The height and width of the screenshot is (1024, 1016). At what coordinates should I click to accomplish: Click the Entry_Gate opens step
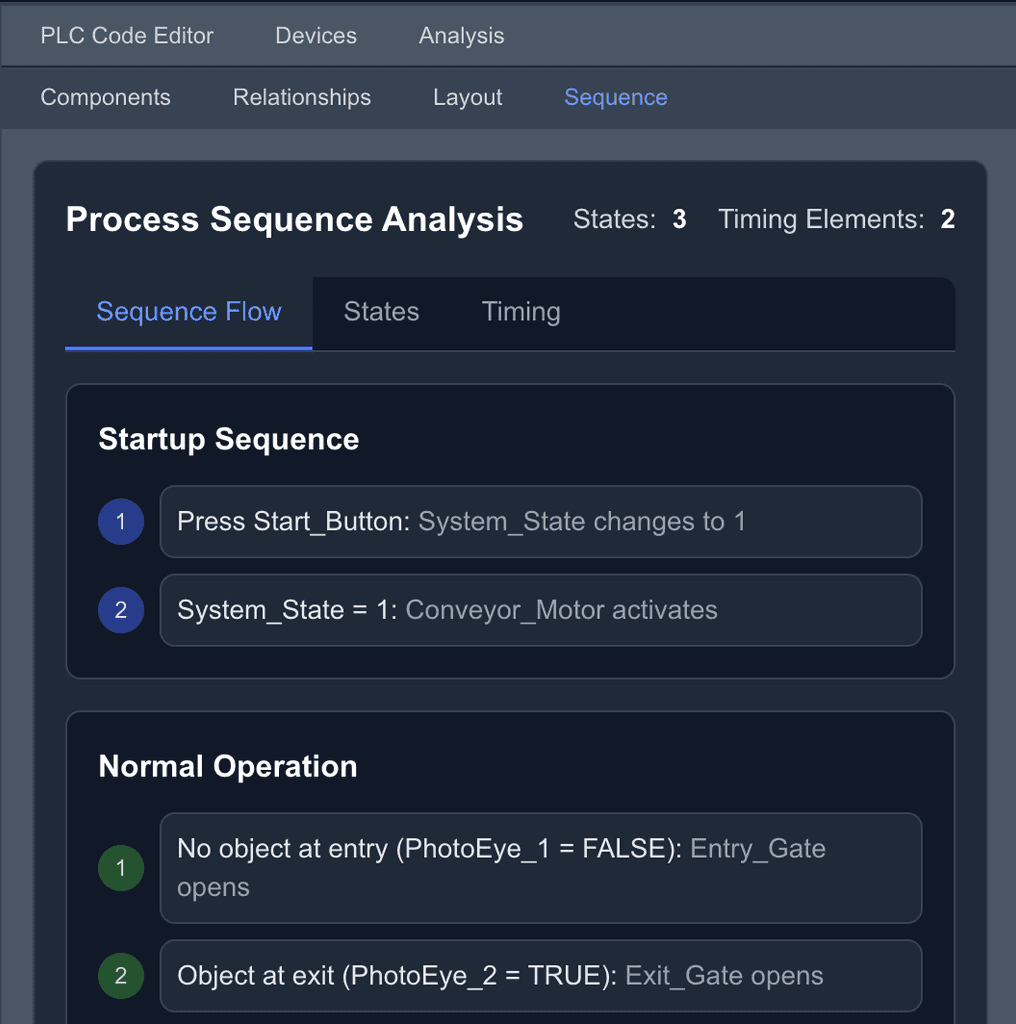point(540,868)
